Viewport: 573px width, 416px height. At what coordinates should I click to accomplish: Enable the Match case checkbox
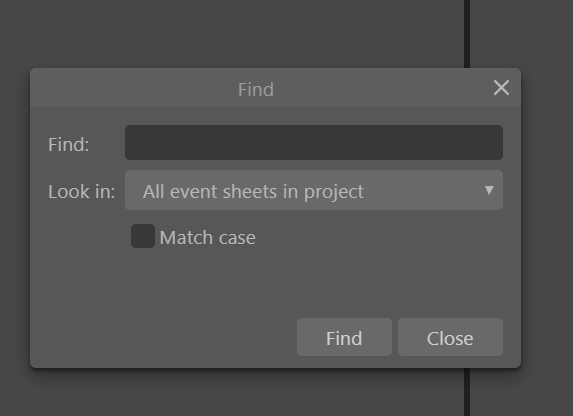[x=143, y=236]
